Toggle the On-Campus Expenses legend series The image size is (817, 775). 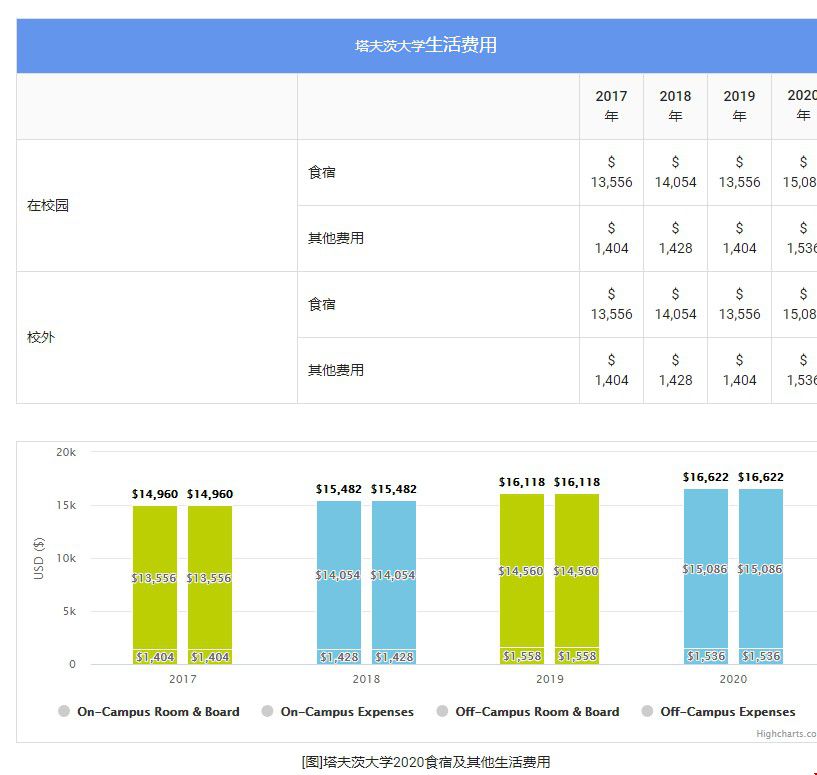[x=338, y=711]
